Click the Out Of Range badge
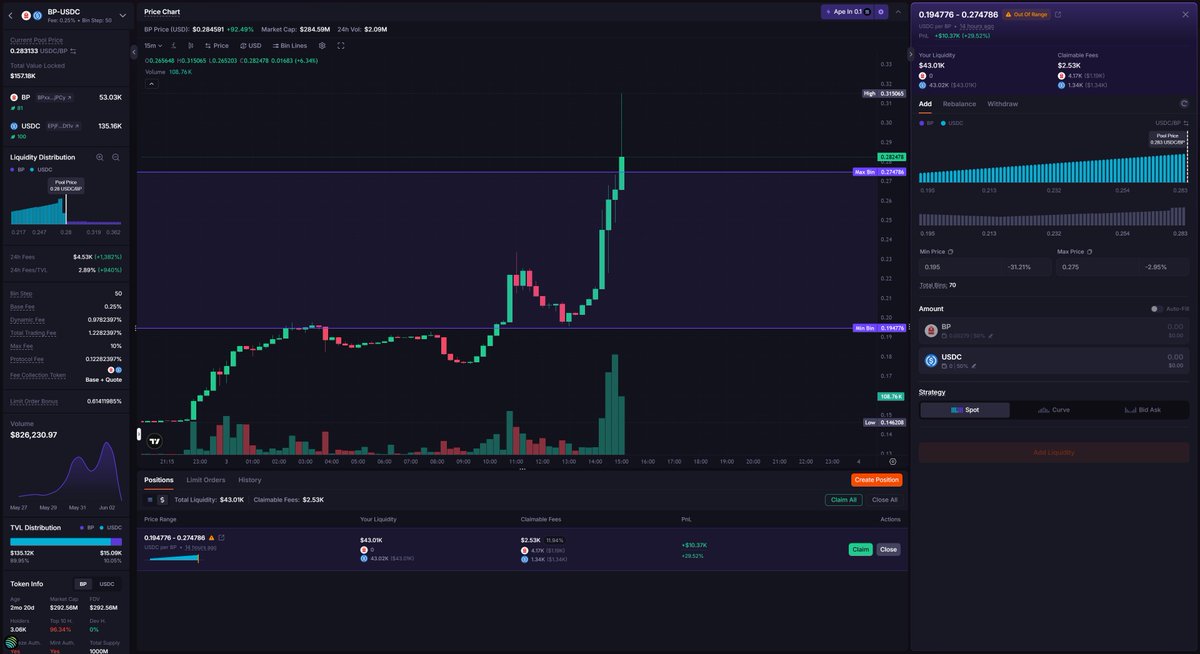This screenshot has height=654, width=1200. point(1026,14)
